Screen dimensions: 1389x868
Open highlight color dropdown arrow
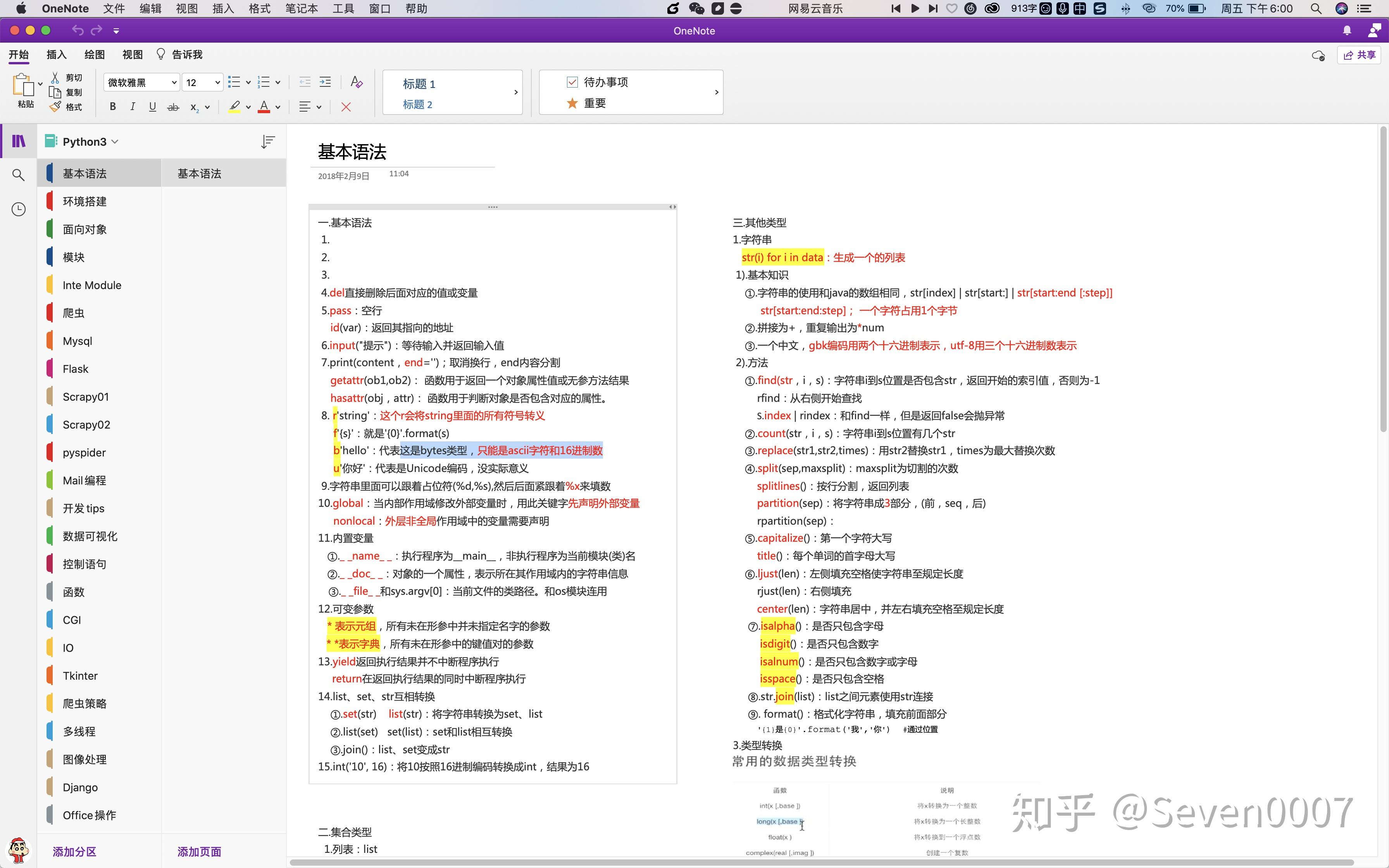coord(248,107)
